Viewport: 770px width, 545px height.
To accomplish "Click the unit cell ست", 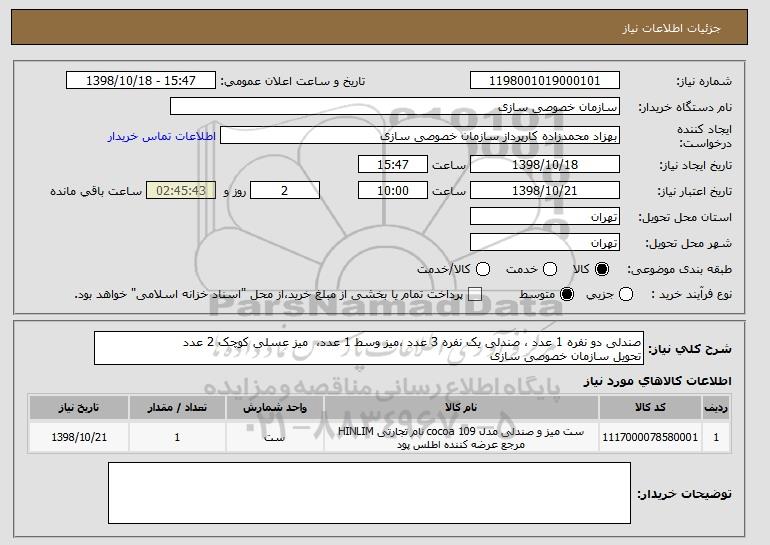I will click(275, 437).
